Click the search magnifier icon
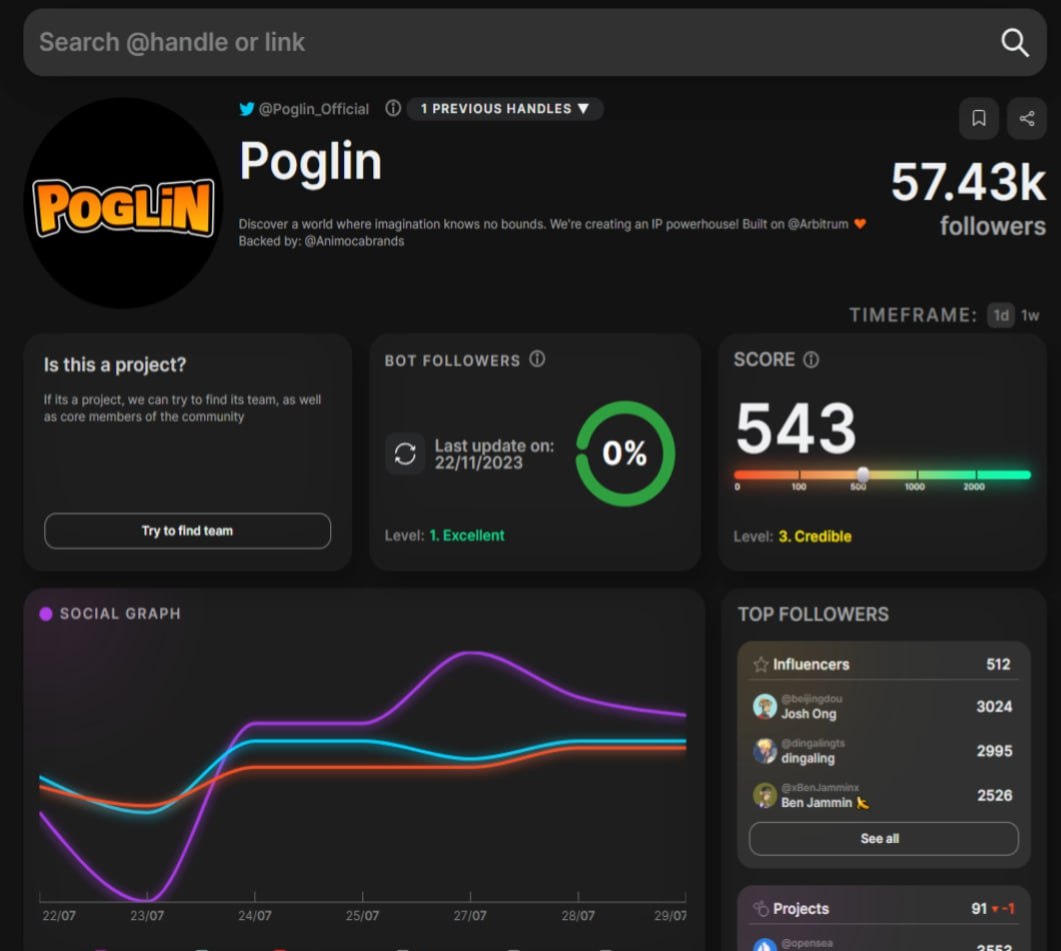This screenshot has width=1061, height=951. pos(1014,43)
